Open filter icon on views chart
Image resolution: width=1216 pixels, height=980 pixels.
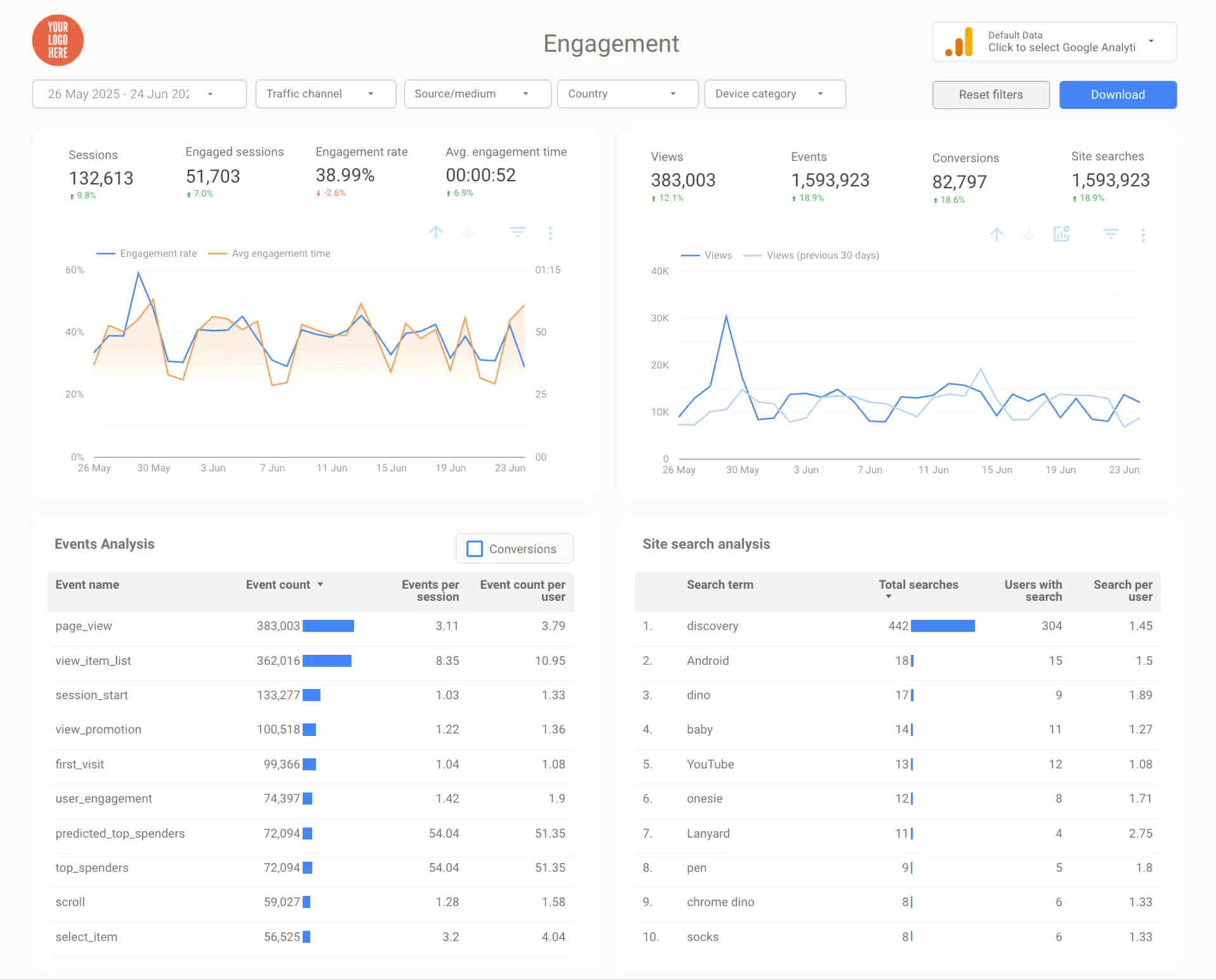(1111, 235)
